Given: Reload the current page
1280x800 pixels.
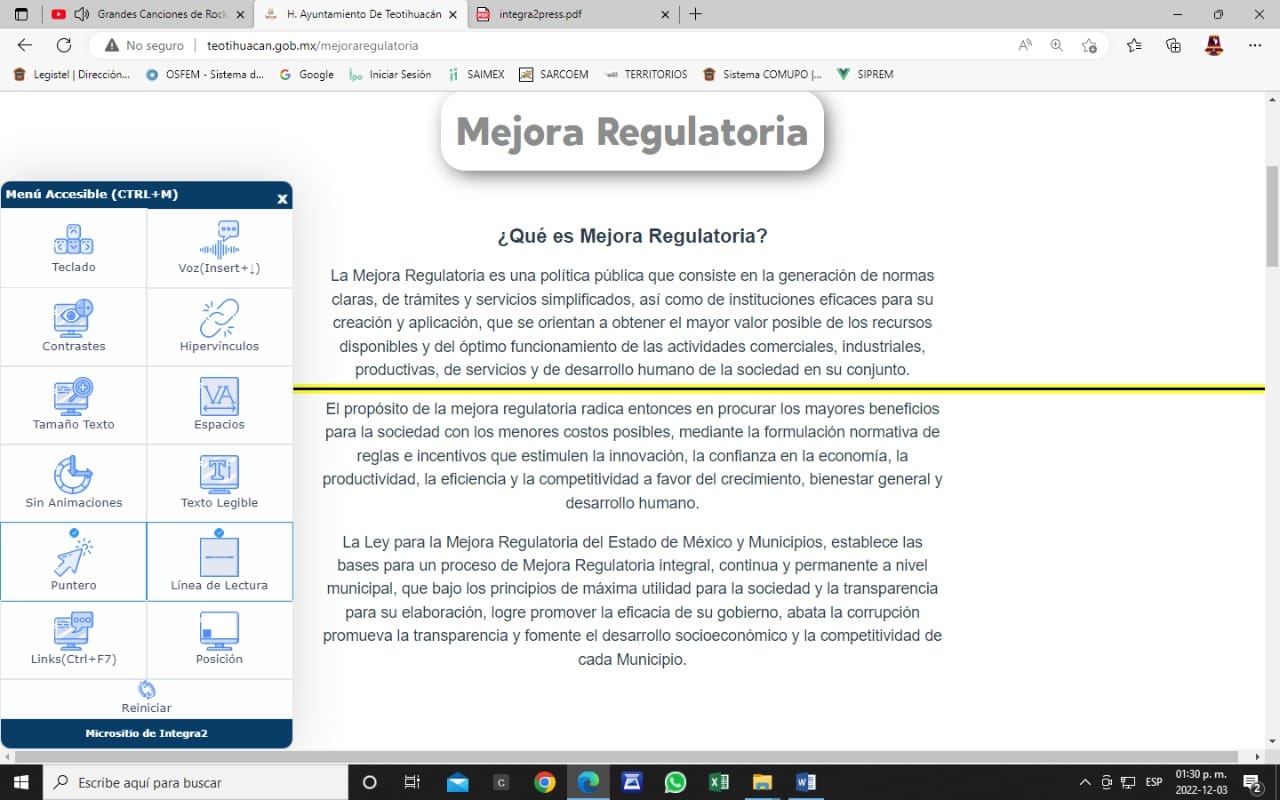Looking at the screenshot, I should coord(64,45).
